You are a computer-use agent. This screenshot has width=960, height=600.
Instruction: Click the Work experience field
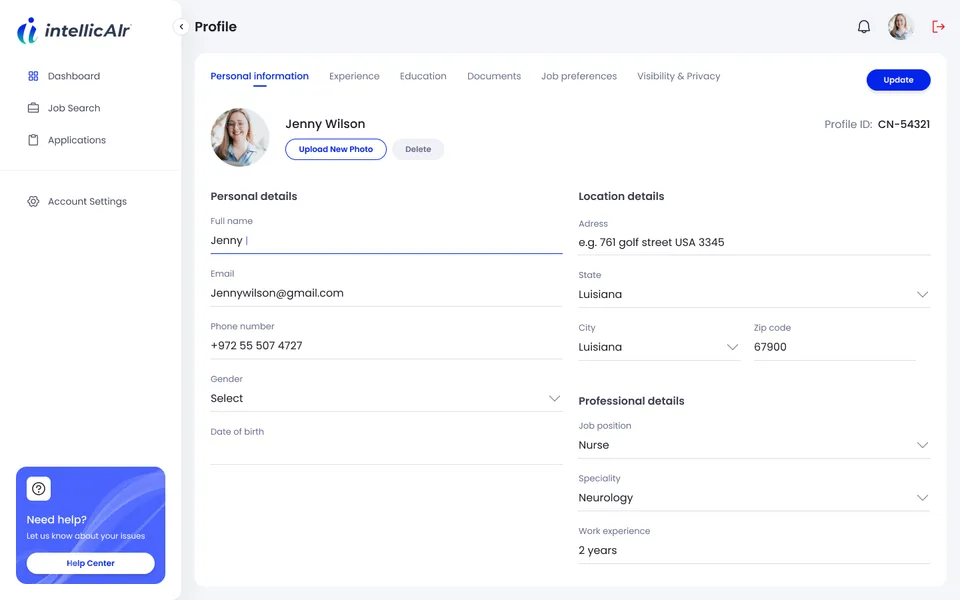pos(754,550)
